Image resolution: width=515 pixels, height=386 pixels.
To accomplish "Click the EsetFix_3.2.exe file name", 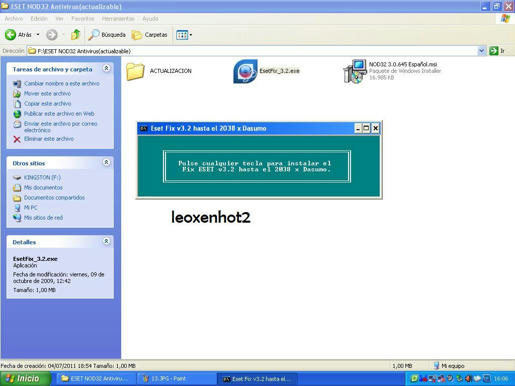I will (279, 71).
